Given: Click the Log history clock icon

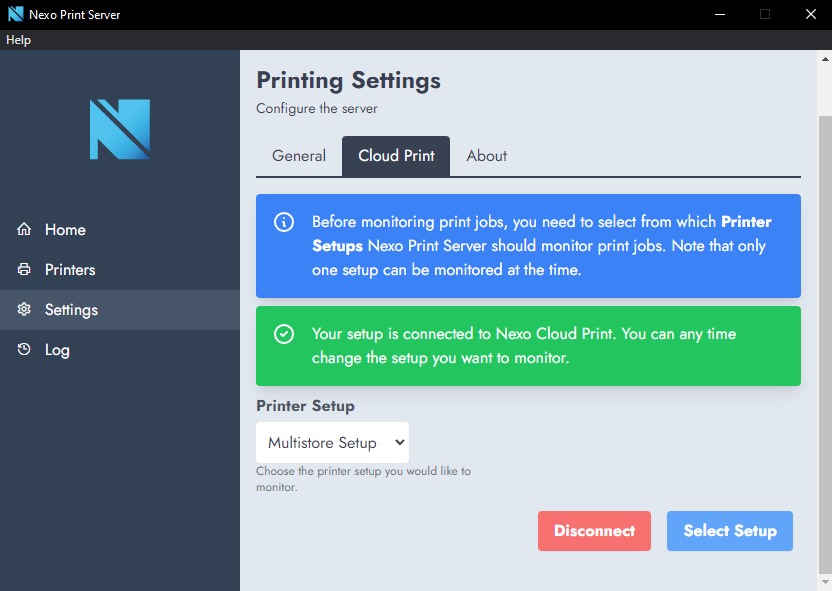Looking at the screenshot, I should (24, 349).
